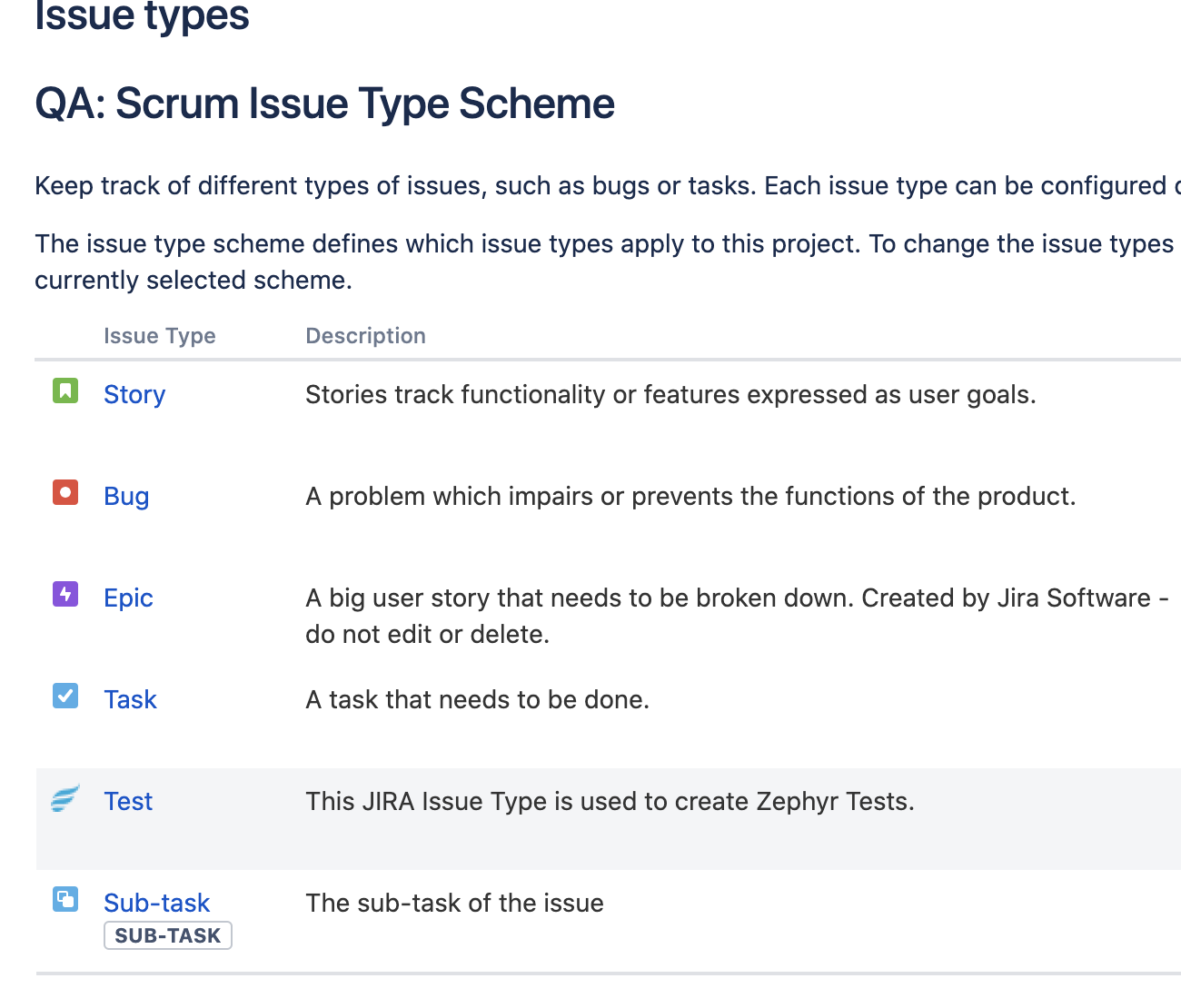
Task: Open the Story issue type link
Action: [x=134, y=395]
